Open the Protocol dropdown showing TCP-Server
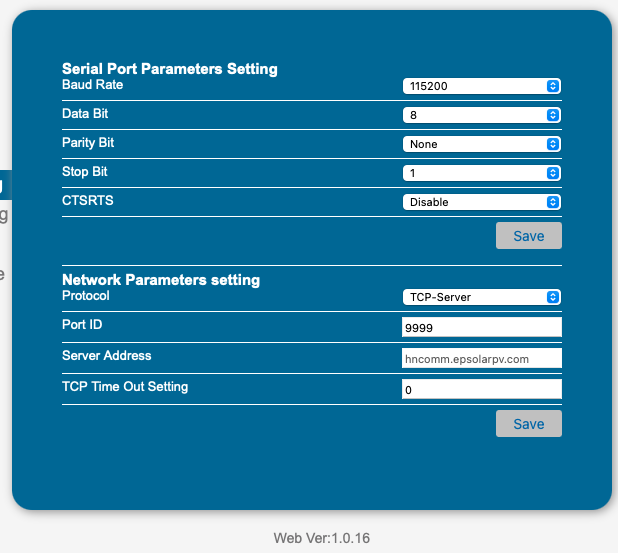The image size is (618, 553). [x=481, y=297]
